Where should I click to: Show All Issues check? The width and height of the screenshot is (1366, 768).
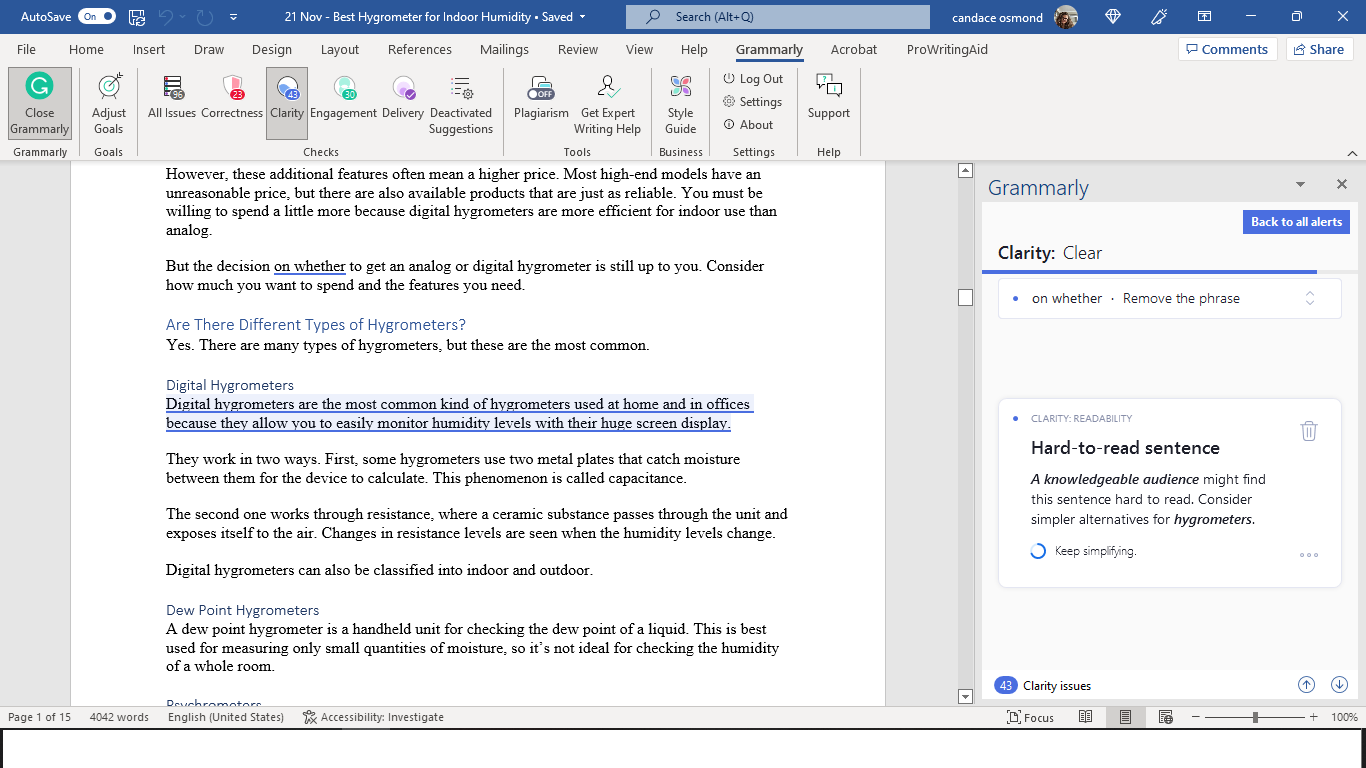point(172,98)
